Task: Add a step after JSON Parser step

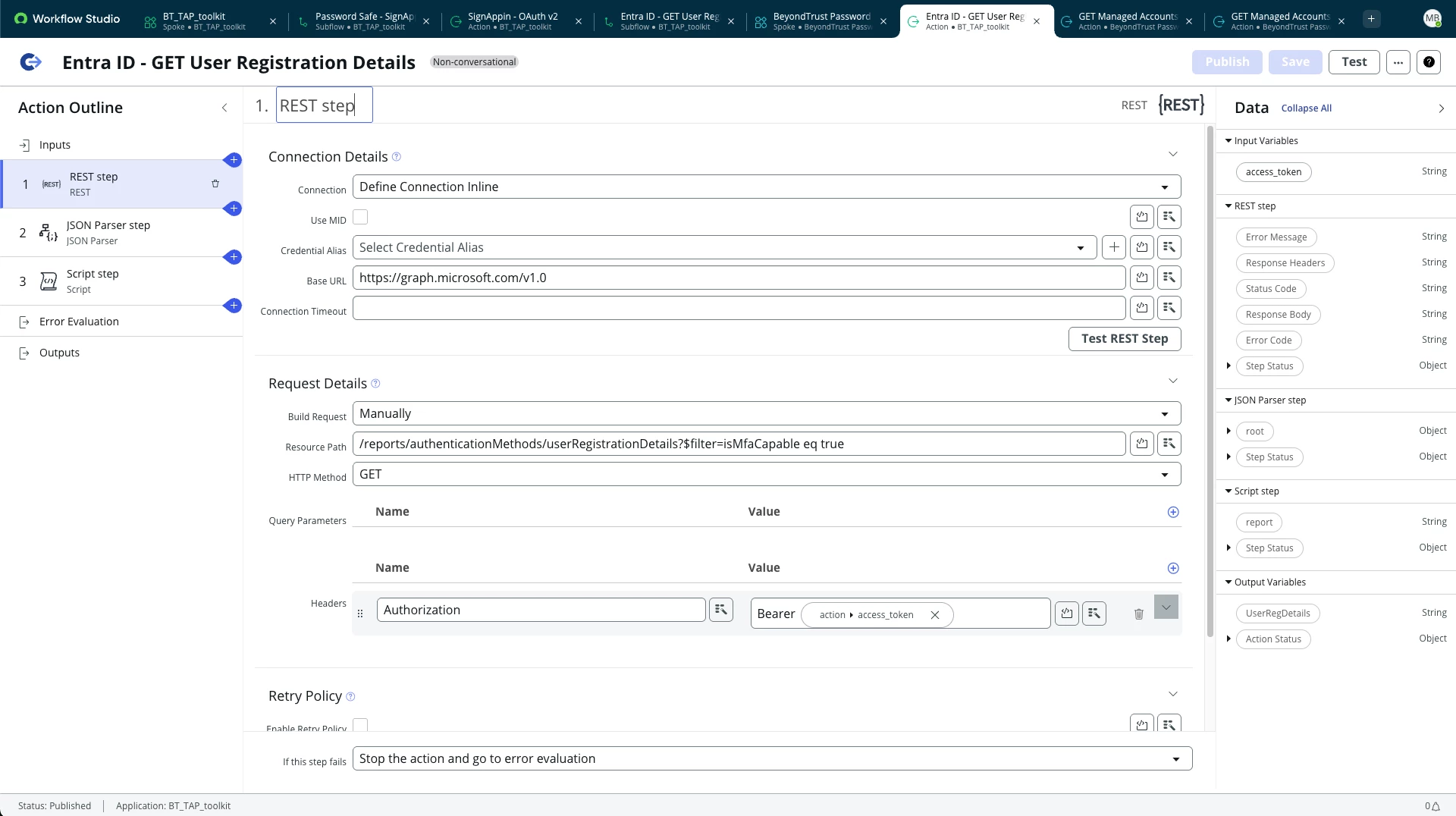Action: tap(234, 257)
